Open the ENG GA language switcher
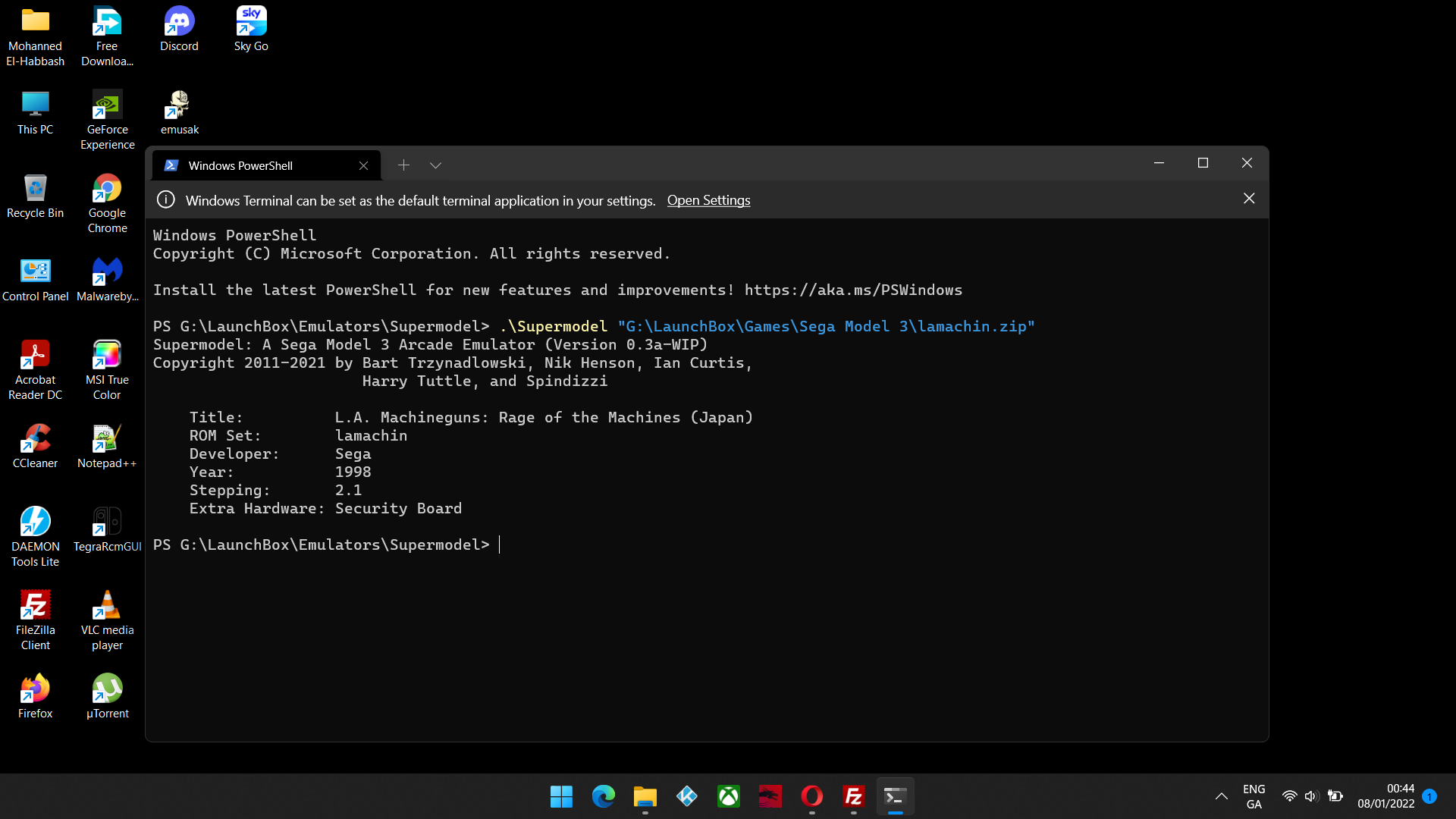The image size is (1456, 819). pos(1254,796)
